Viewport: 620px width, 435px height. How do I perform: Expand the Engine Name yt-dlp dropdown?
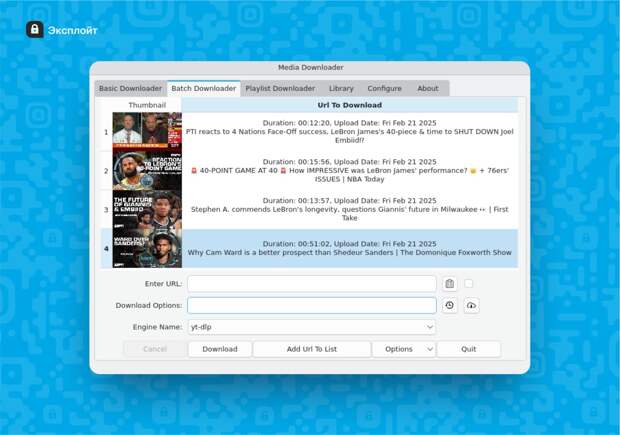(311, 327)
